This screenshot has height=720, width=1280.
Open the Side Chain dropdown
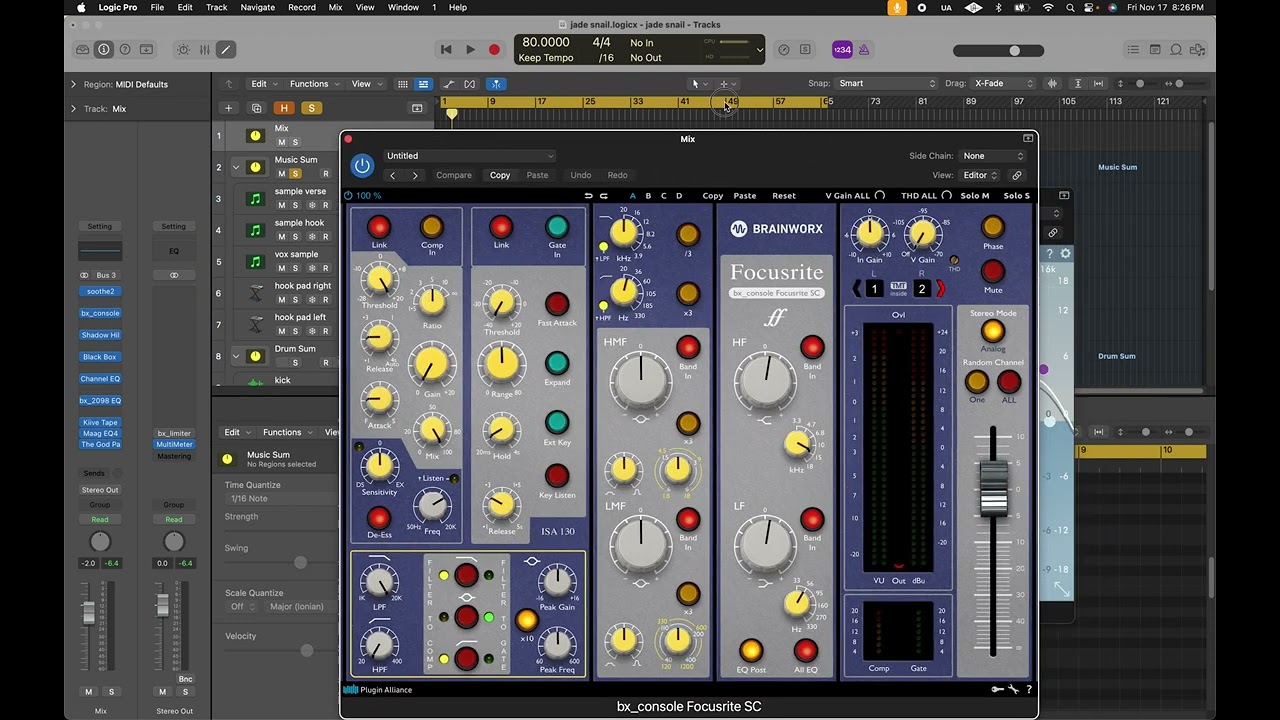[x=993, y=156]
